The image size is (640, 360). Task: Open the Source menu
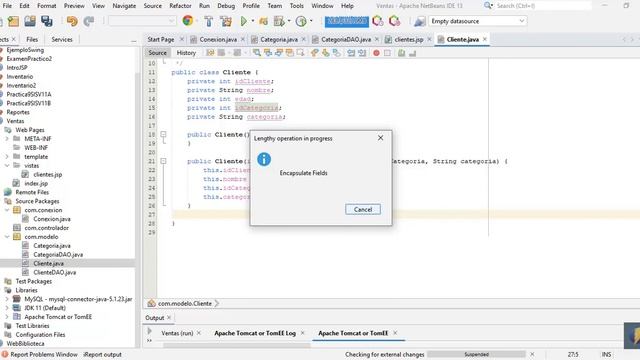coord(153,6)
